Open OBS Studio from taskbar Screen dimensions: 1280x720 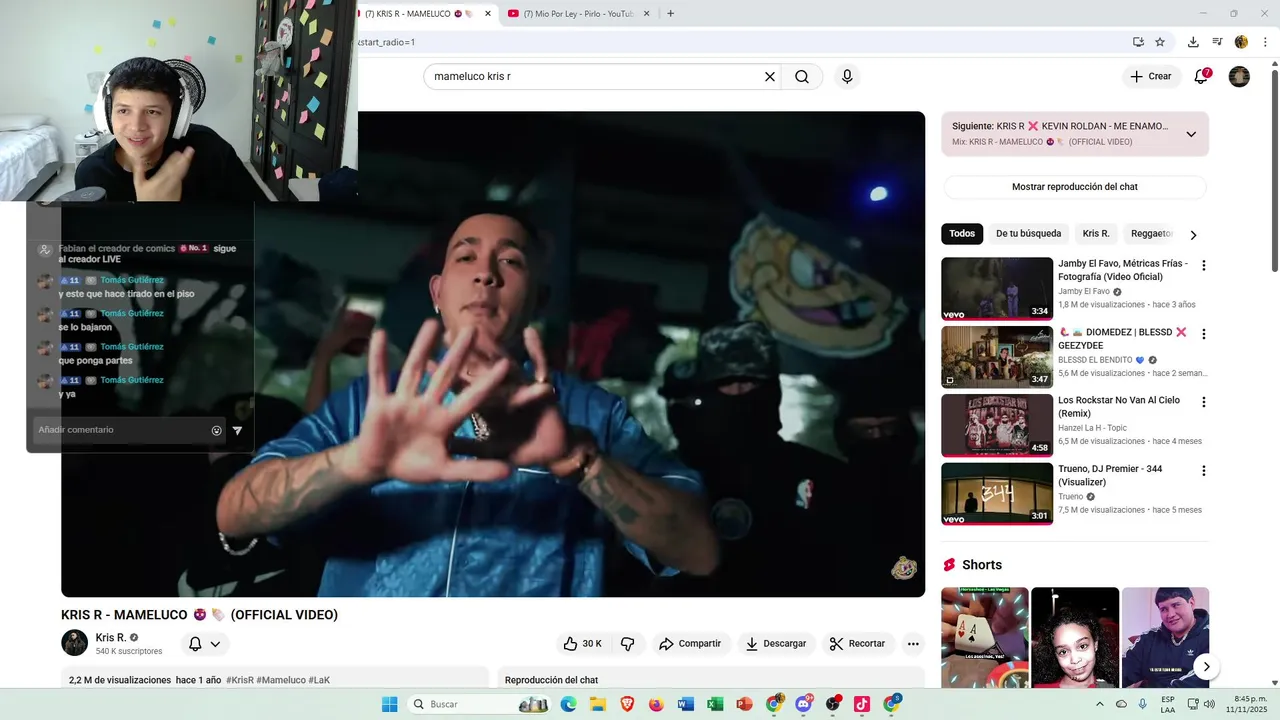(833, 704)
